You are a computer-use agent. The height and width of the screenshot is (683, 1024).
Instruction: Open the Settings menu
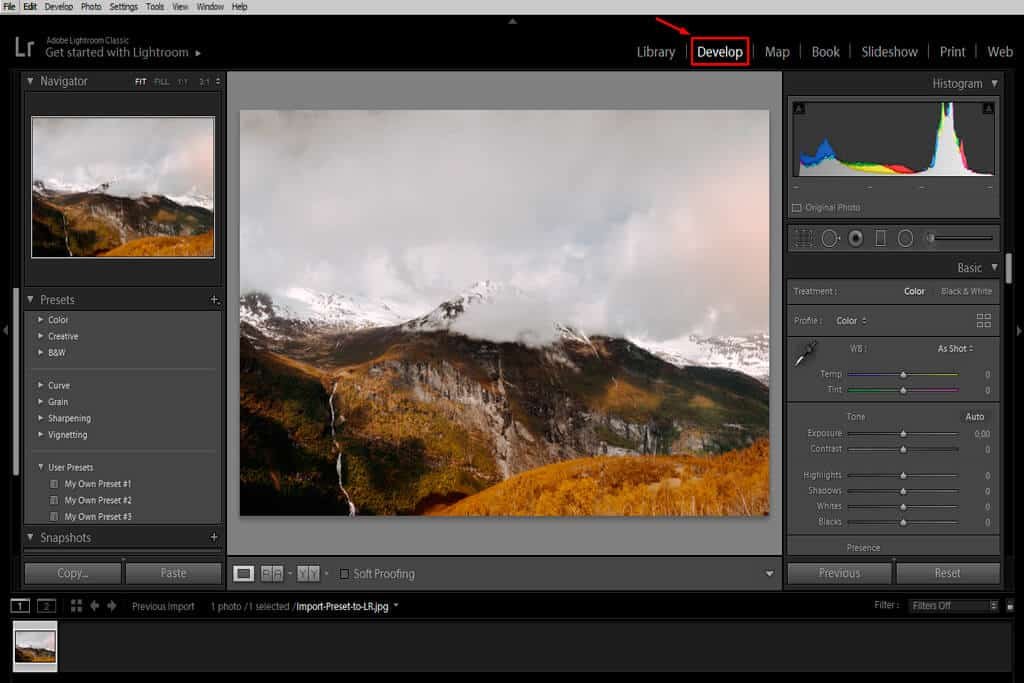point(123,7)
